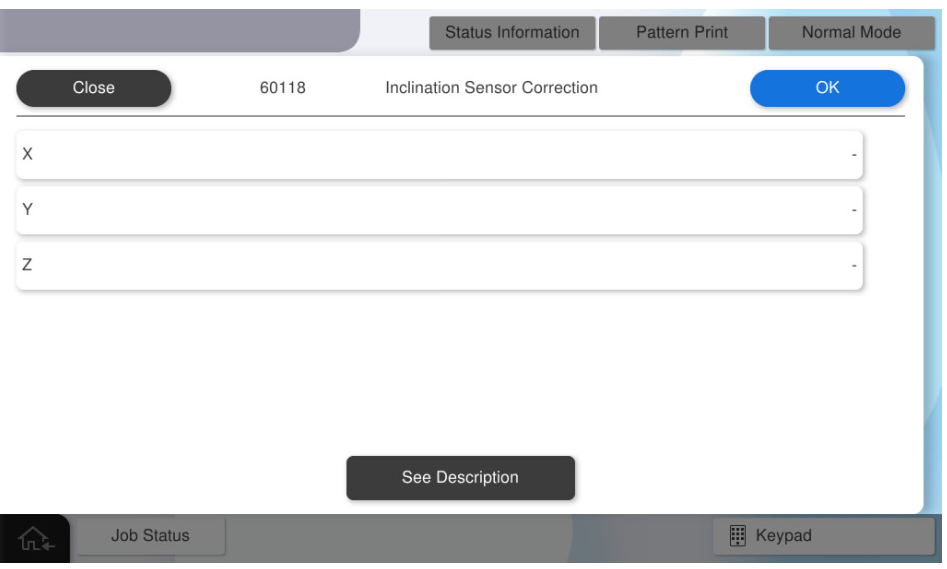The height and width of the screenshot is (569, 947).
Task: Click the X axis label
Action: [28, 155]
